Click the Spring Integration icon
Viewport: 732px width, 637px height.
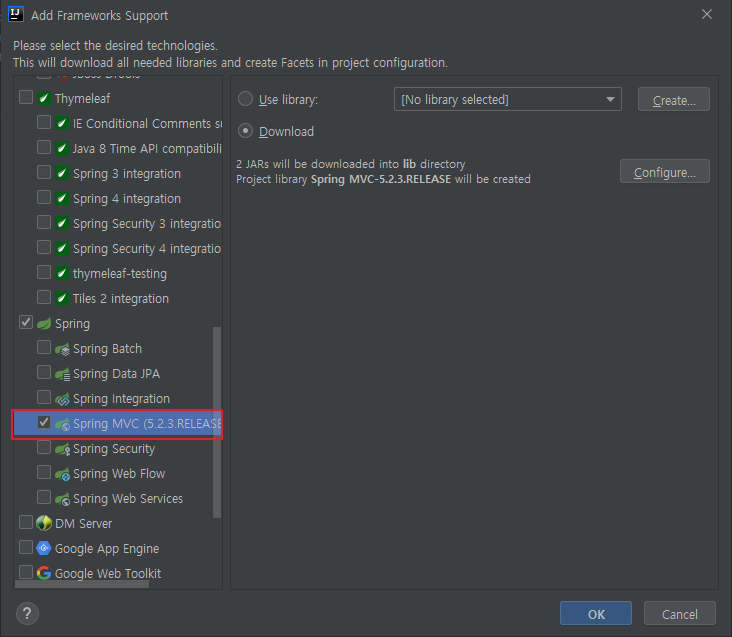coord(62,399)
